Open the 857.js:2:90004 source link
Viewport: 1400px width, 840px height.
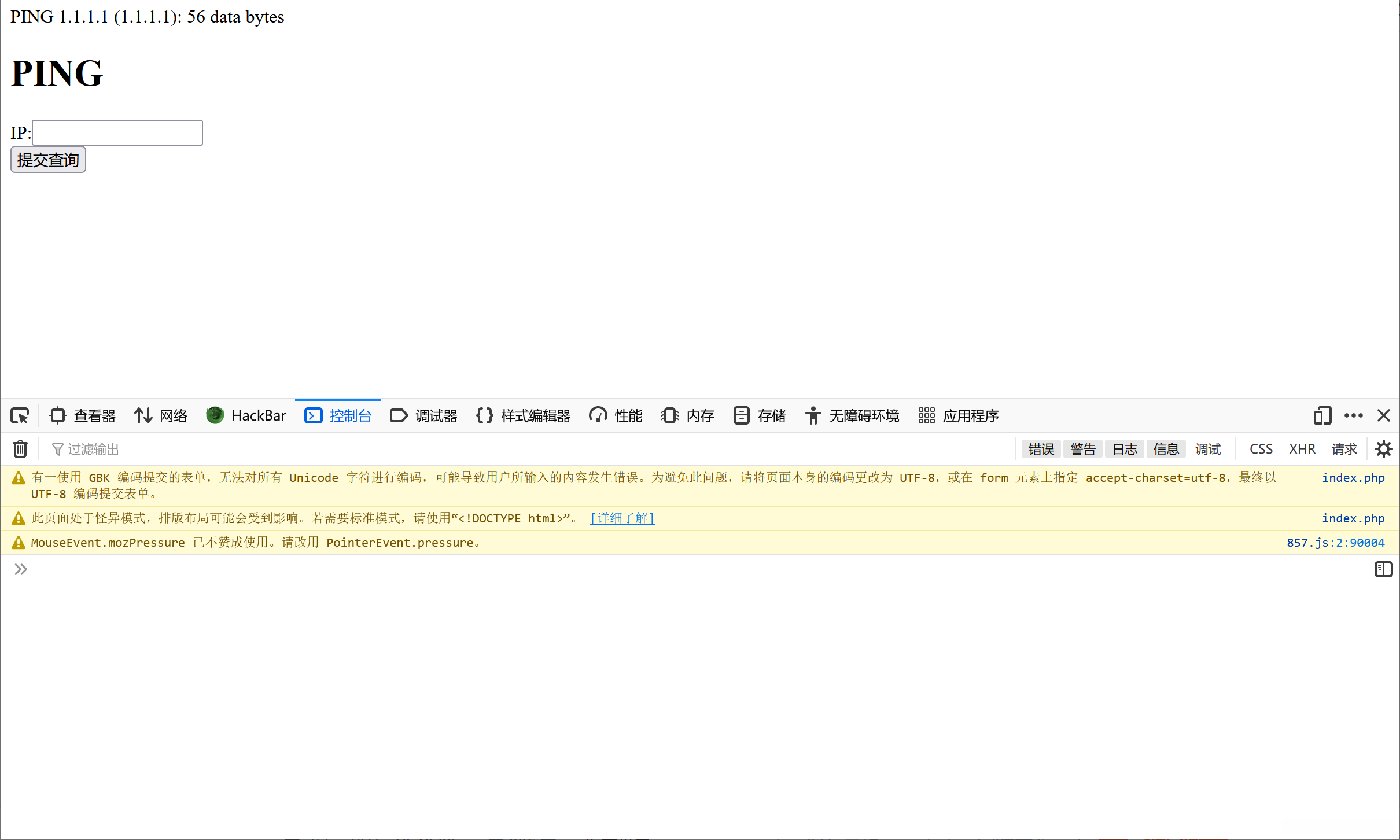pyautogui.click(x=1335, y=543)
